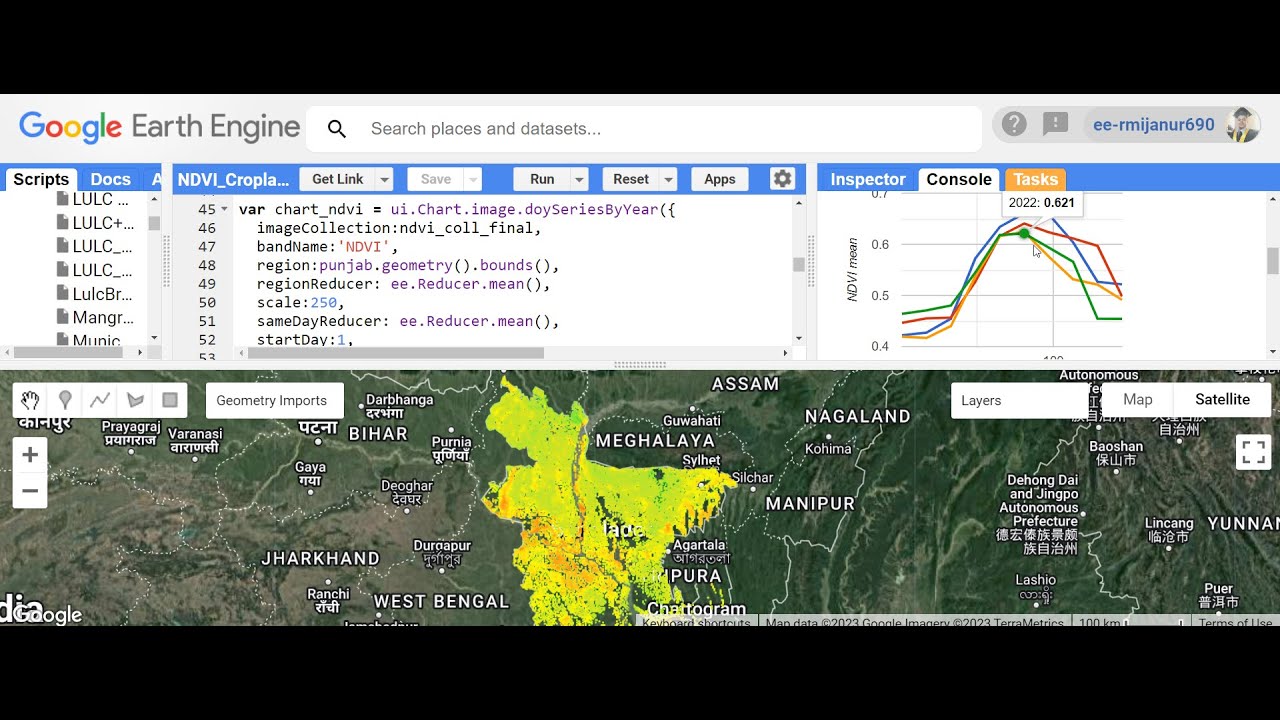Switch to the Console tab
Viewport: 1280px width, 720px height.
pyautogui.click(x=959, y=179)
